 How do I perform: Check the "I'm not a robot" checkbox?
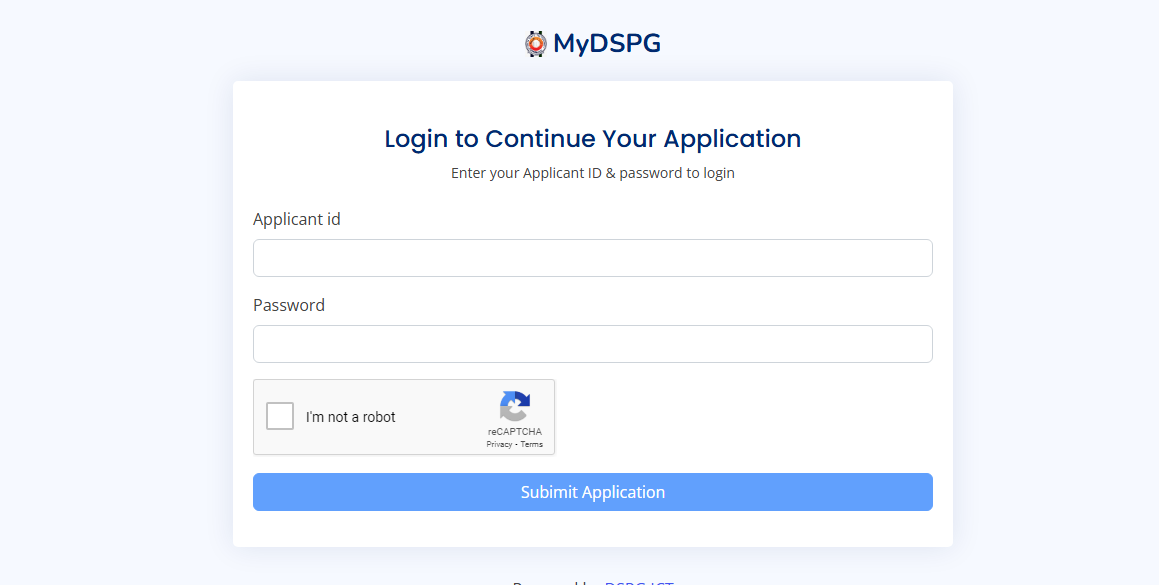pos(280,416)
